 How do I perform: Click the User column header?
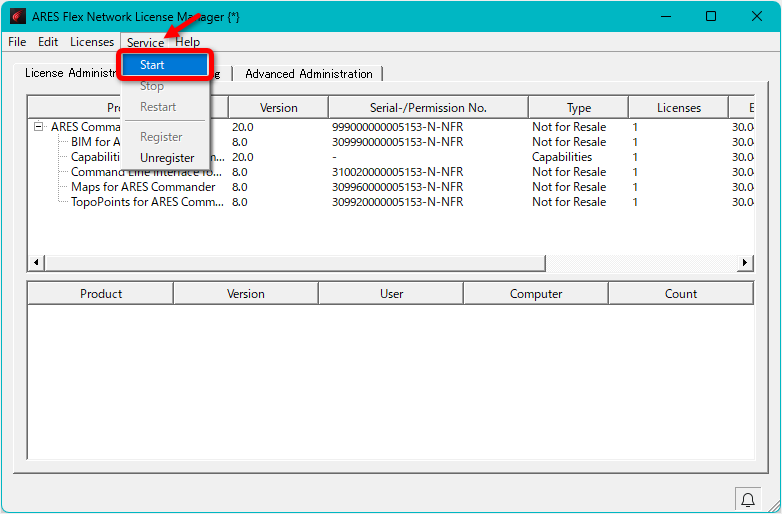point(391,294)
